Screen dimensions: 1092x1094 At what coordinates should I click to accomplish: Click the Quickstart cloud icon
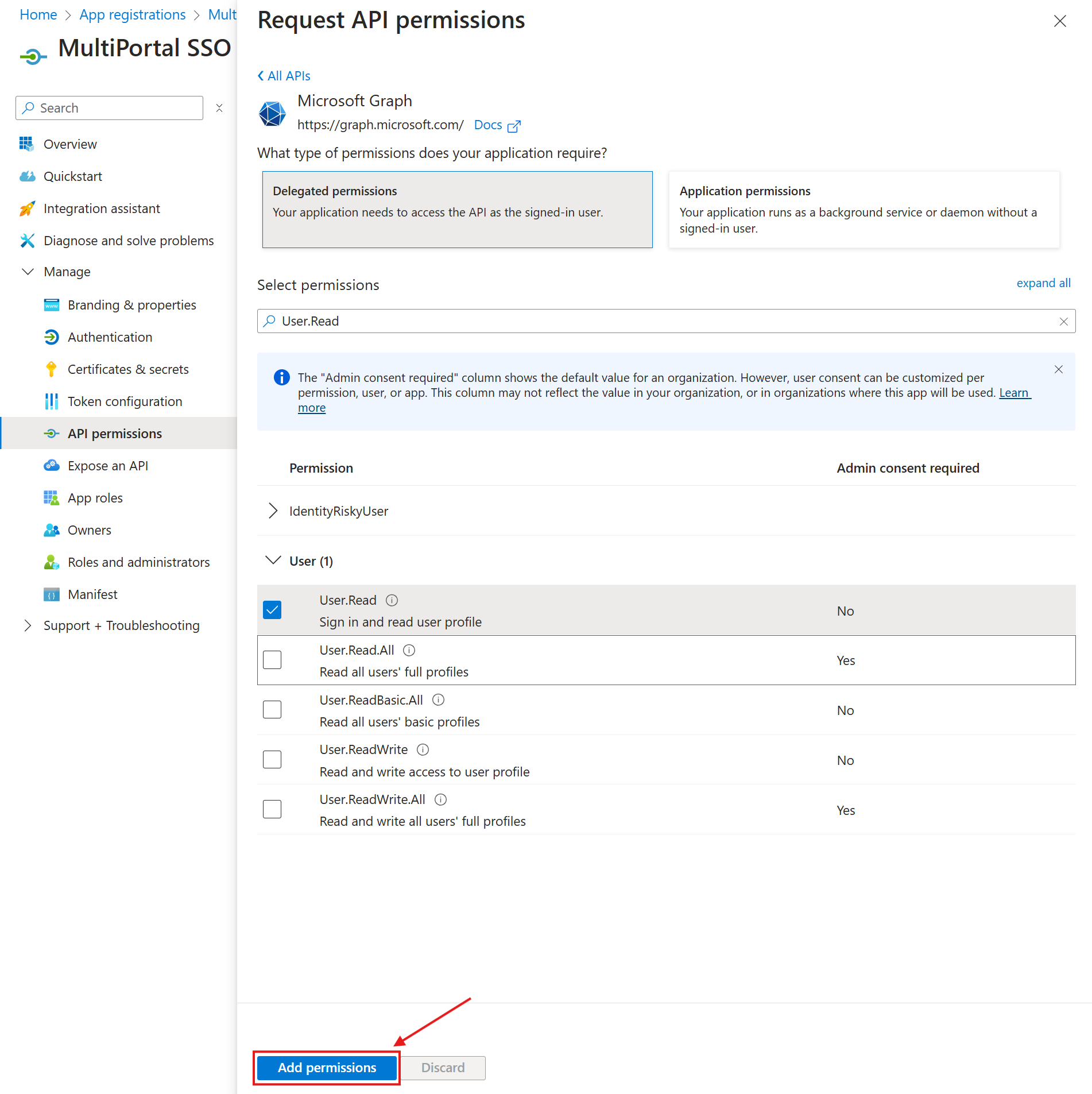click(27, 176)
